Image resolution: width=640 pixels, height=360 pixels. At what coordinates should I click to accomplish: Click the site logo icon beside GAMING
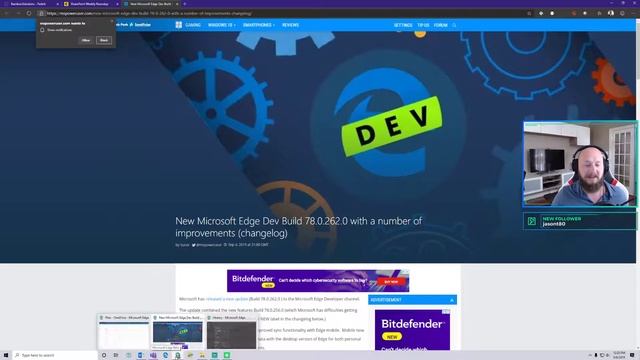179,25
